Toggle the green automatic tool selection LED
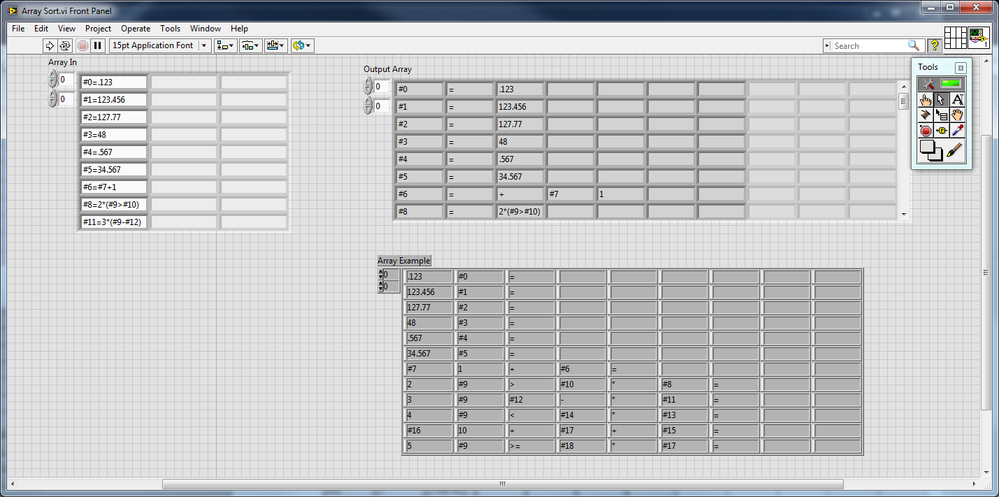The height and width of the screenshot is (497, 999). point(951,83)
